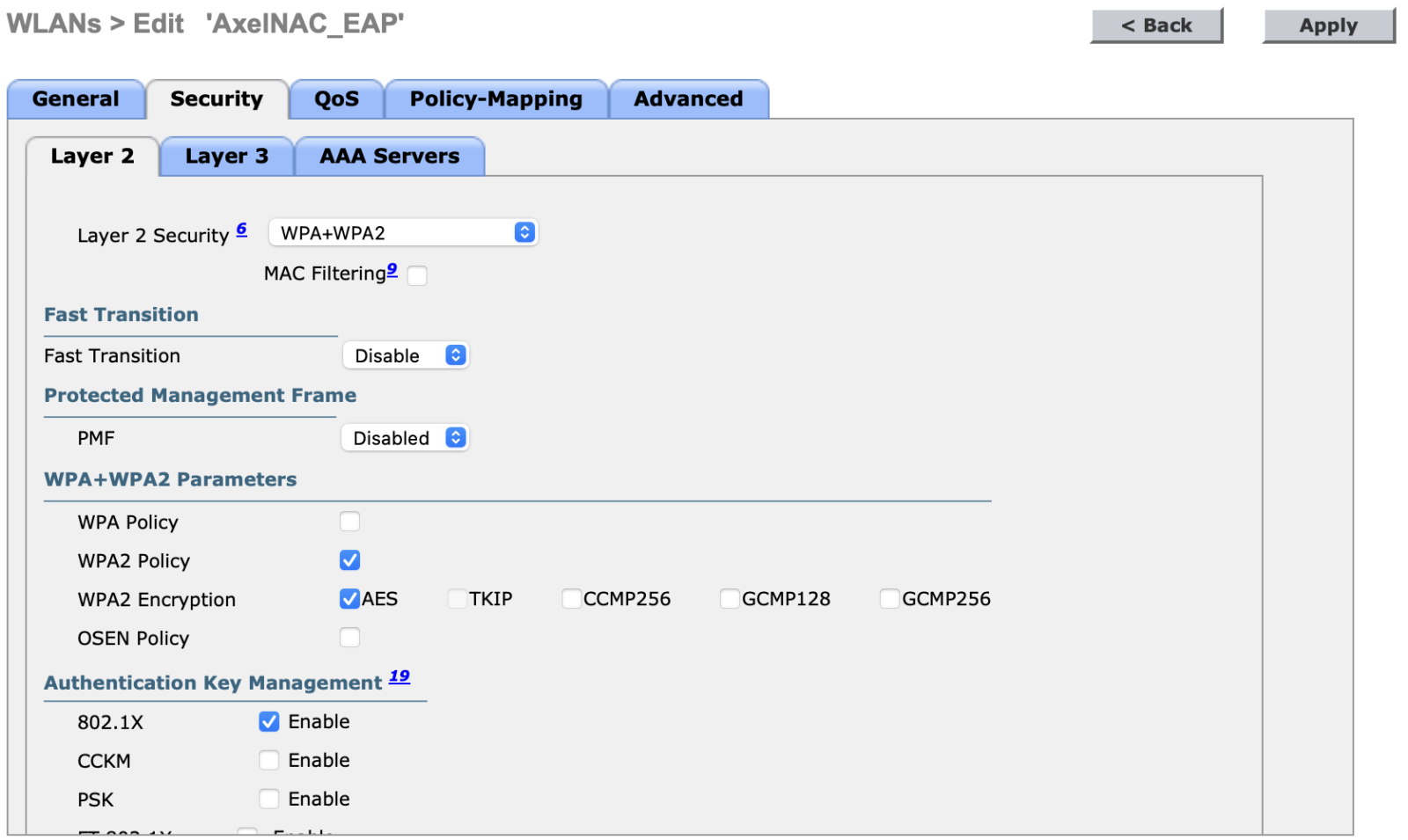Enable TKIP encryption checkbox
The image size is (1408, 840).
(x=458, y=599)
